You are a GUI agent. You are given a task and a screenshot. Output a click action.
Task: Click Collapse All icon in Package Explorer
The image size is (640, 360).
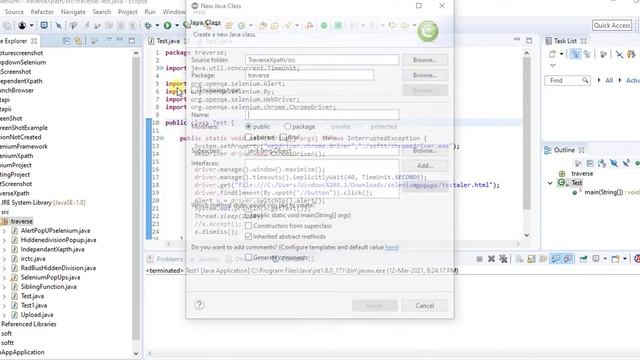pyautogui.click(x=66, y=41)
